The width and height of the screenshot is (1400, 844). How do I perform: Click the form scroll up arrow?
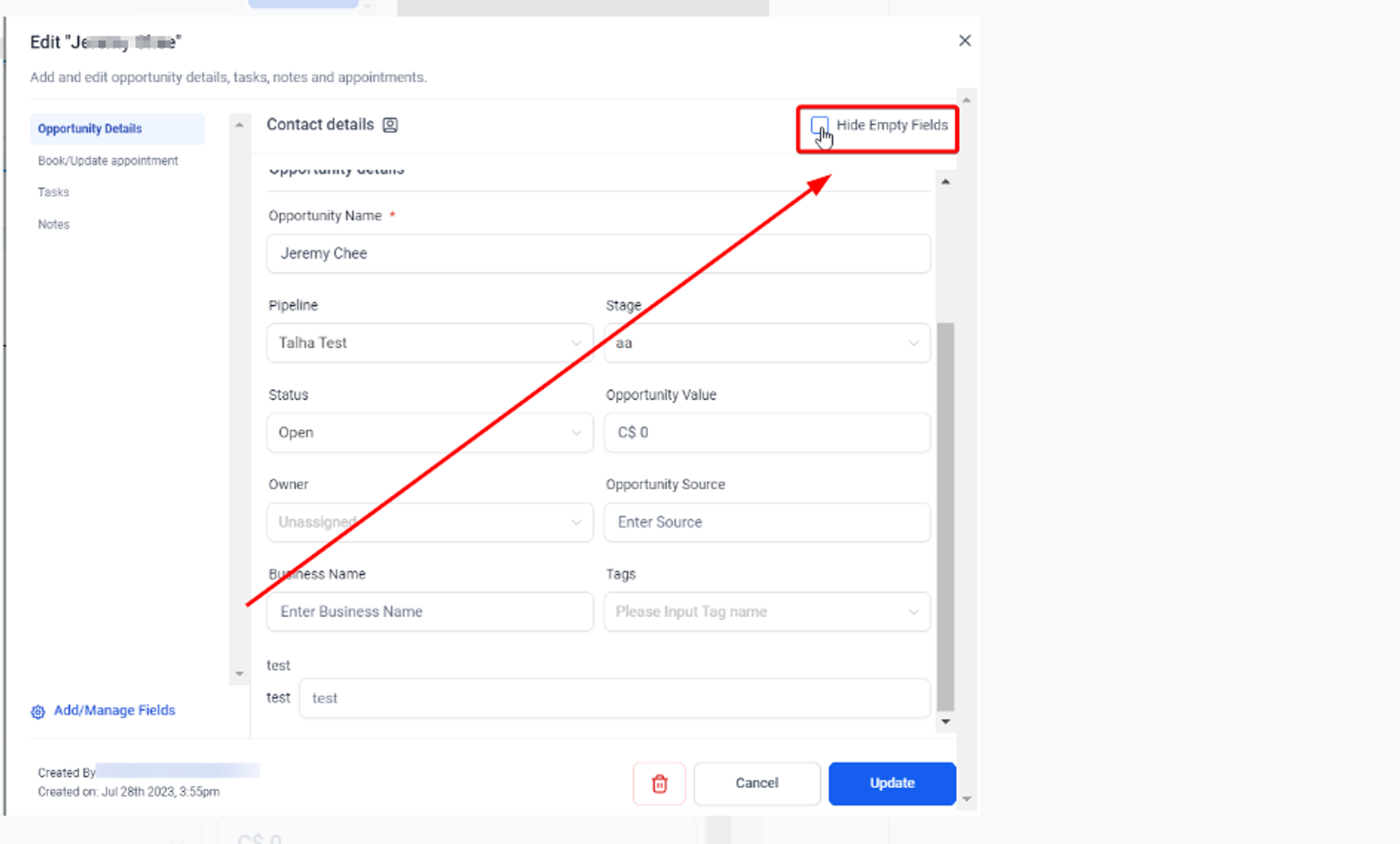pyautogui.click(x=946, y=182)
